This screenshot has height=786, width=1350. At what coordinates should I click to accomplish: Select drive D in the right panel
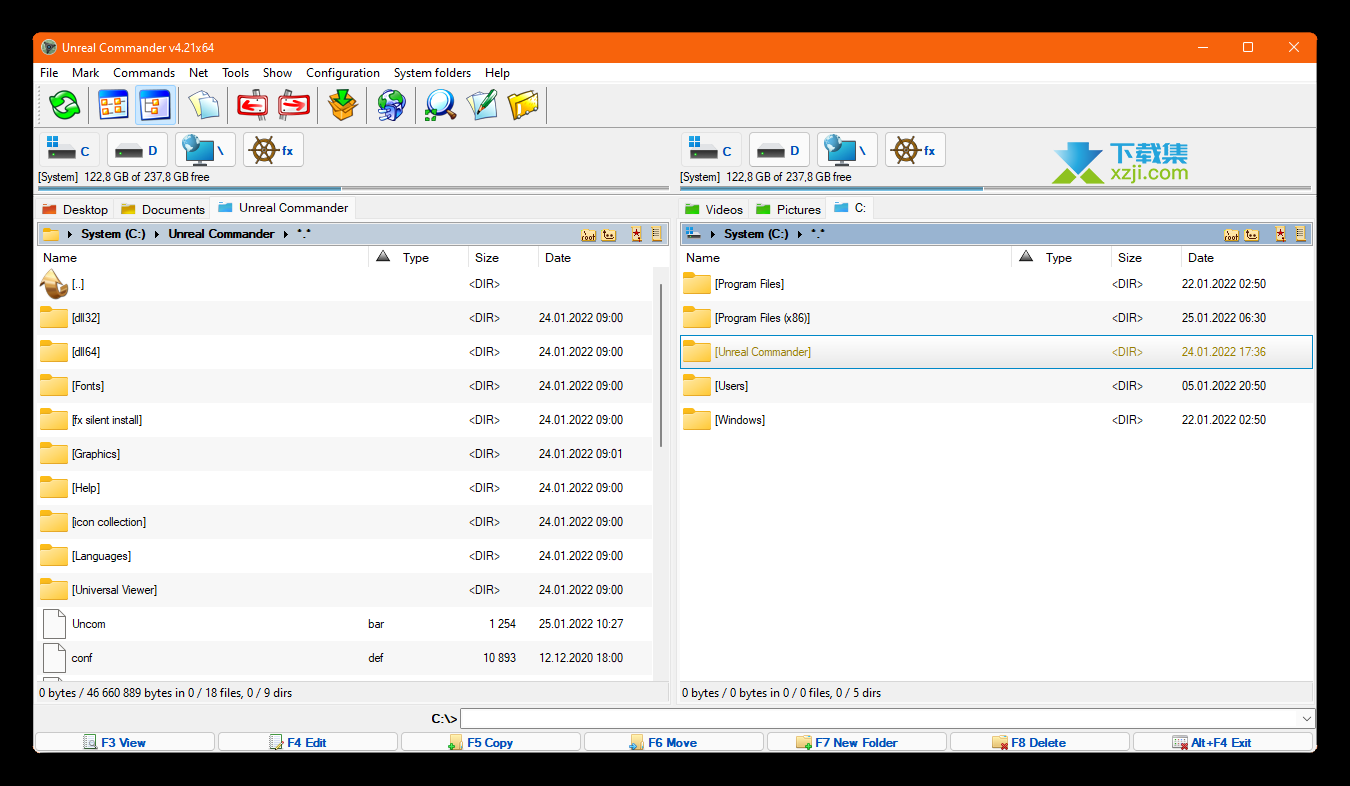tap(779, 150)
